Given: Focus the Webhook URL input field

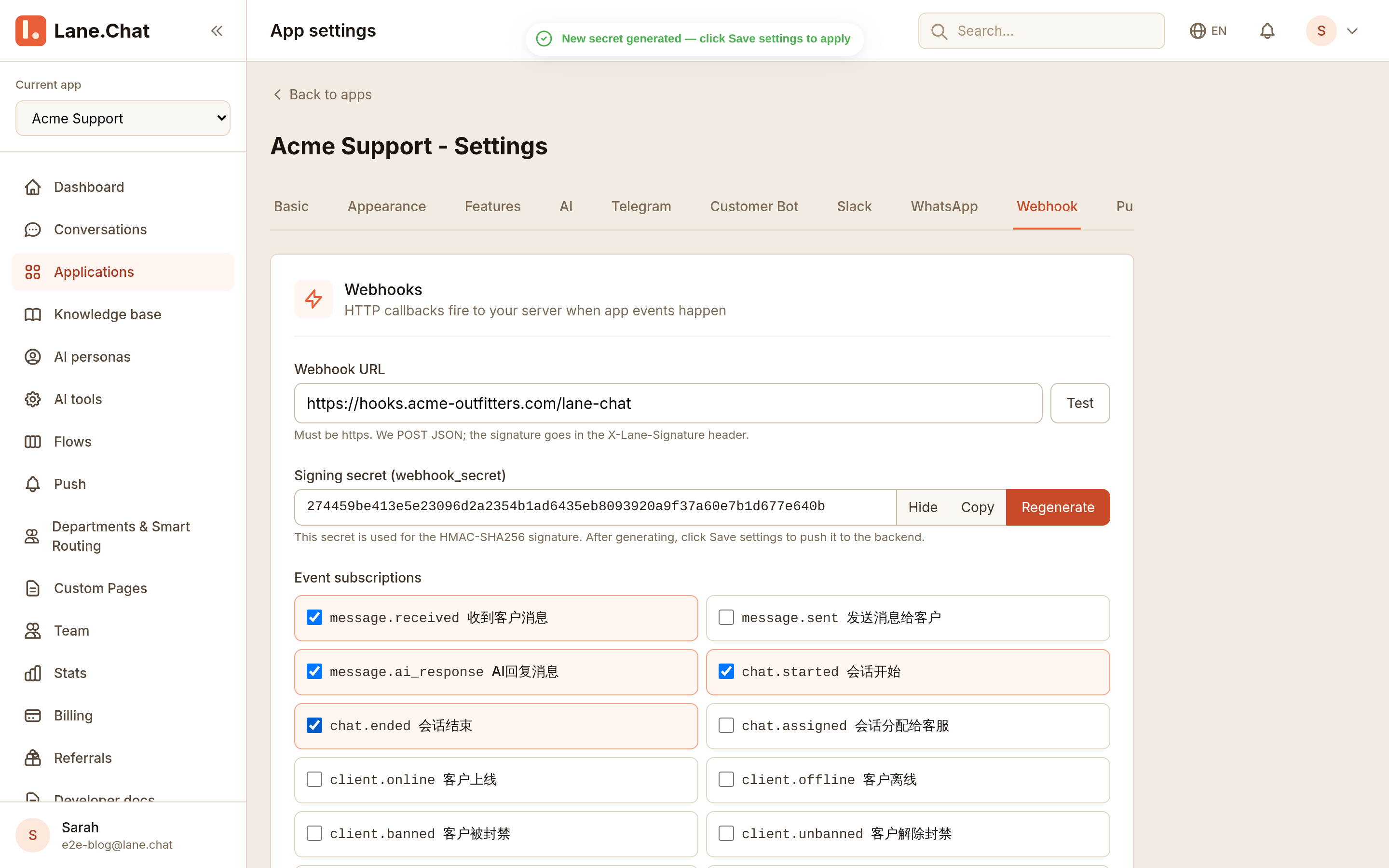Looking at the screenshot, I should tap(668, 403).
